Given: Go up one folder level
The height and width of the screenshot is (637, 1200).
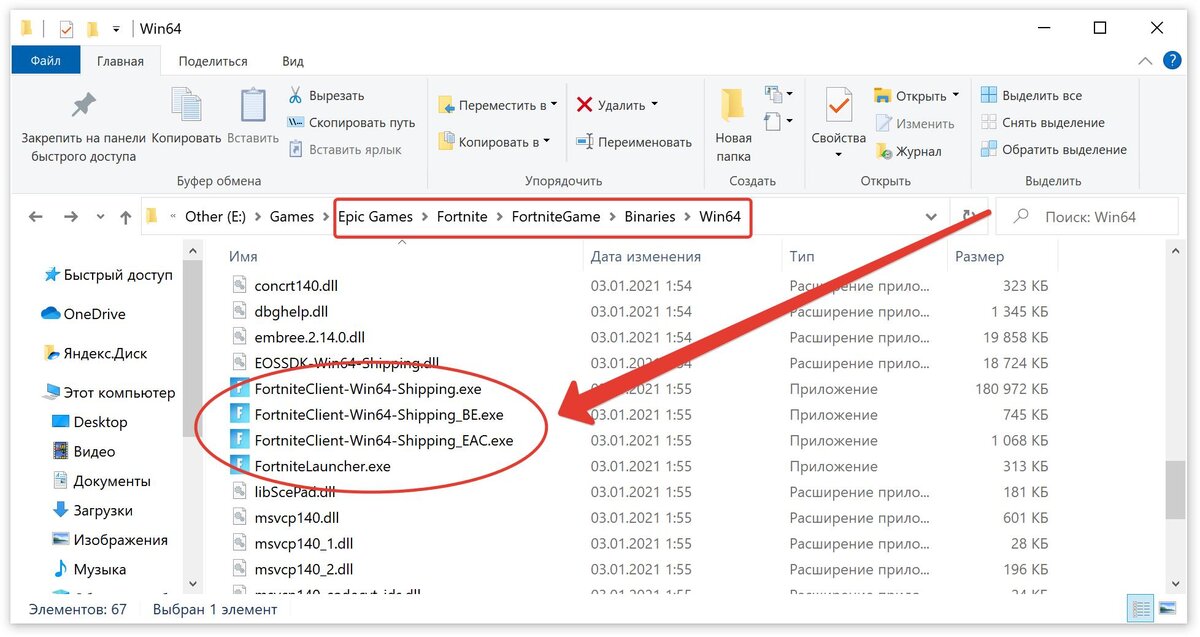Looking at the screenshot, I should coord(125,216).
